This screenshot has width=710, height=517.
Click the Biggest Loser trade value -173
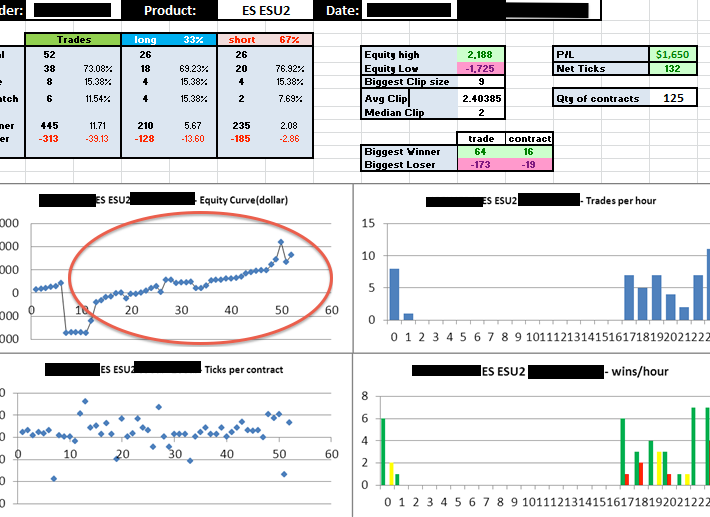(480, 164)
